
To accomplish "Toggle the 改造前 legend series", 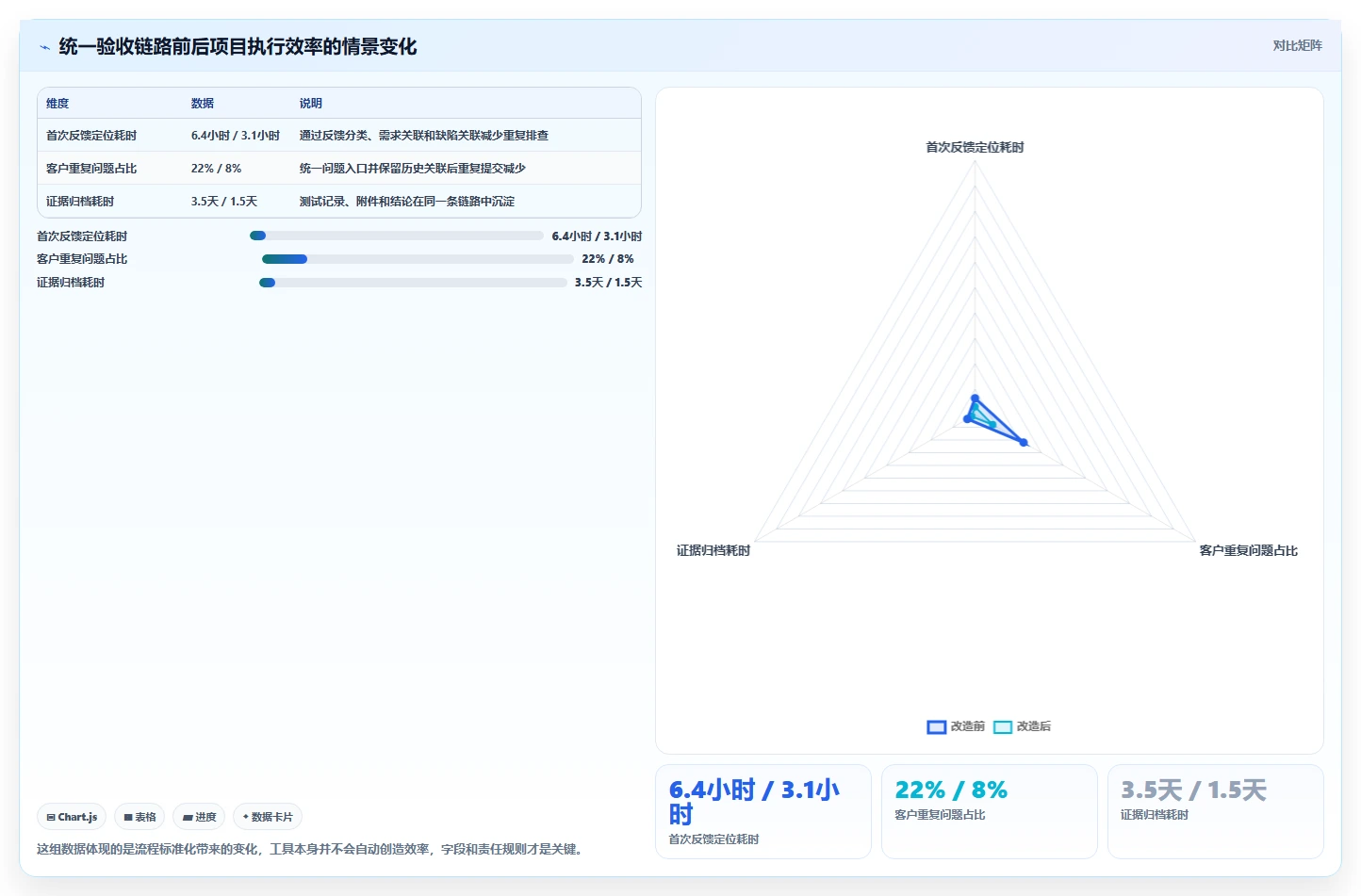I will coord(956,726).
